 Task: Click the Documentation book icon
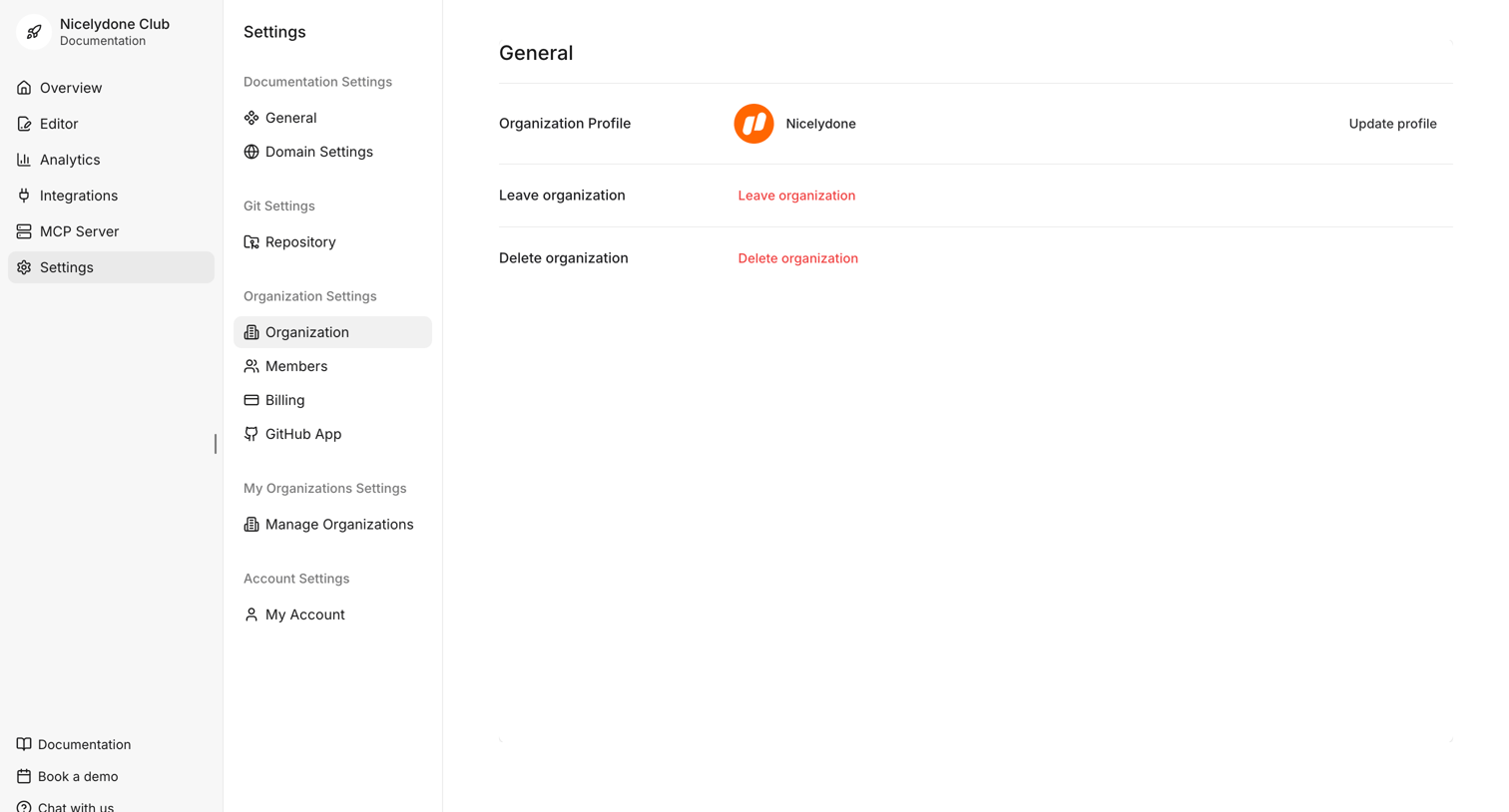(x=24, y=744)
